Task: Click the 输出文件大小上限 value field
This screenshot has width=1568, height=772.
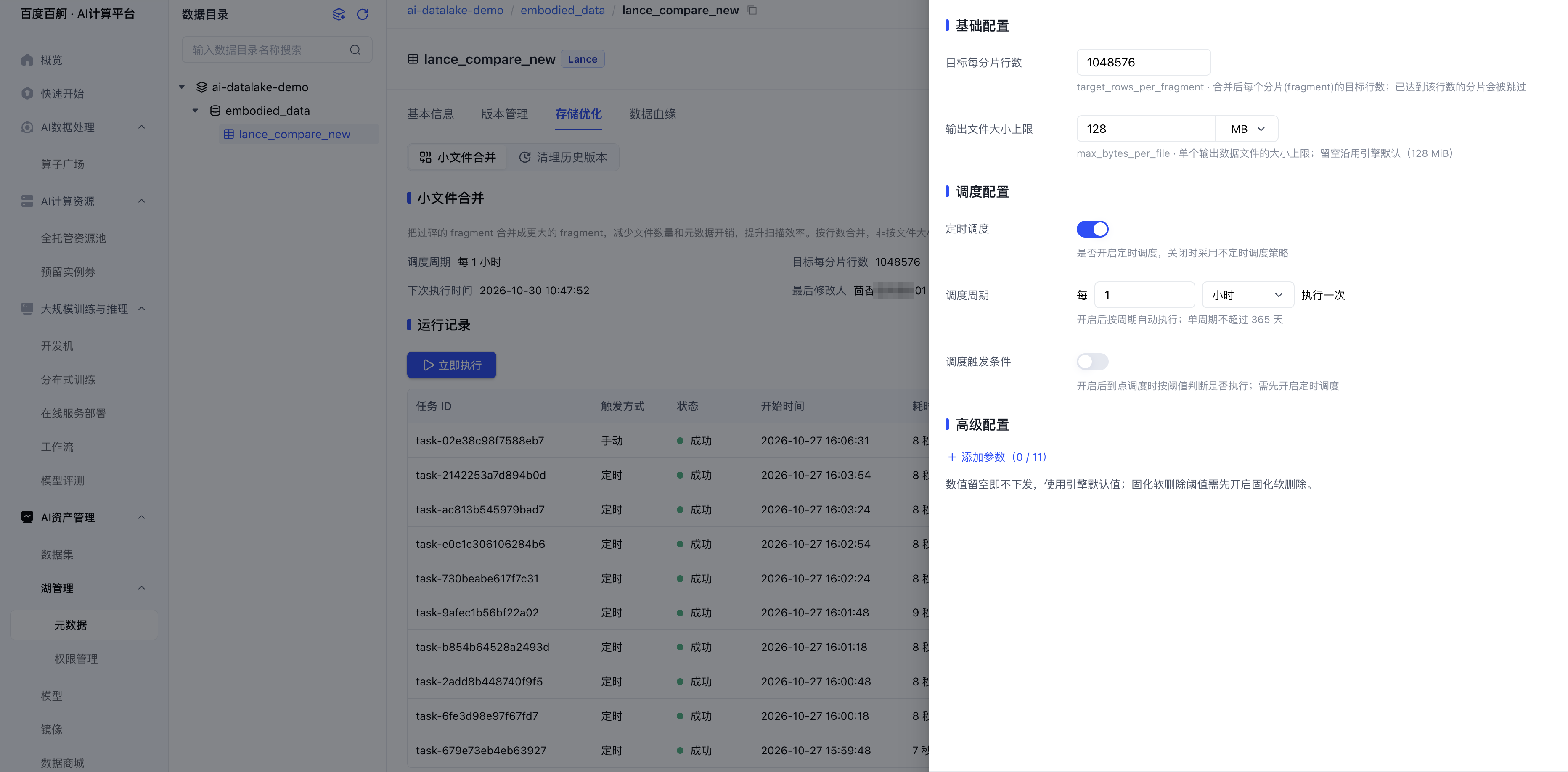Action: [1145, 129]
